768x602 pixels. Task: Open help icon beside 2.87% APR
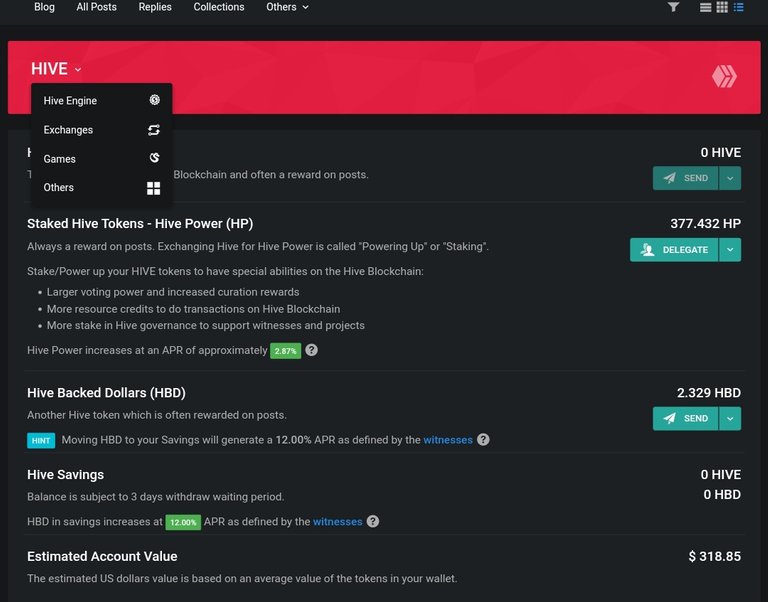click(312, 350)
